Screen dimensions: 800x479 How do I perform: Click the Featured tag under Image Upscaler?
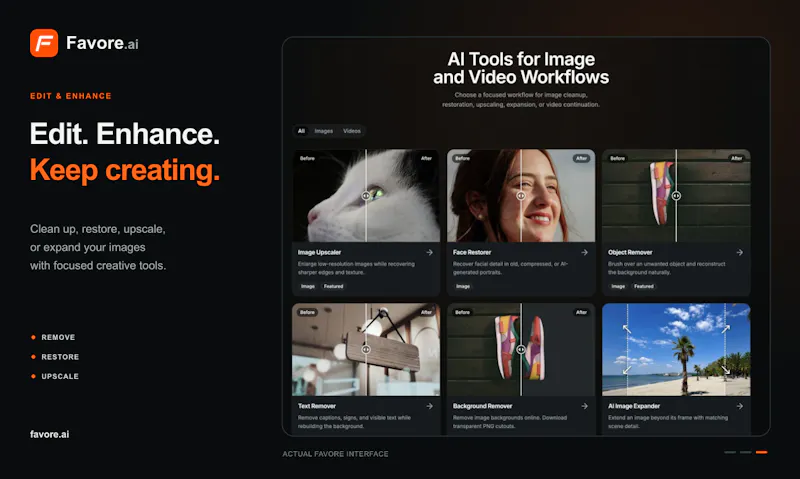[x=334, y=287]
